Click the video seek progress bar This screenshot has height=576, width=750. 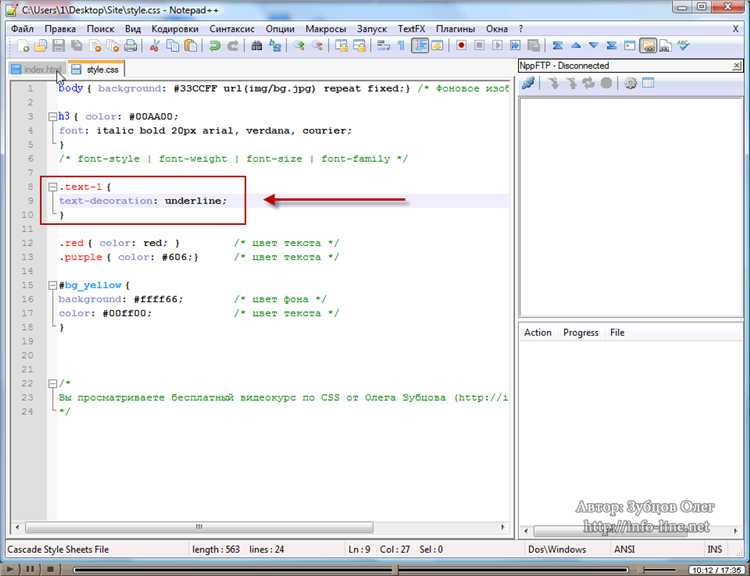pos(353,570)
